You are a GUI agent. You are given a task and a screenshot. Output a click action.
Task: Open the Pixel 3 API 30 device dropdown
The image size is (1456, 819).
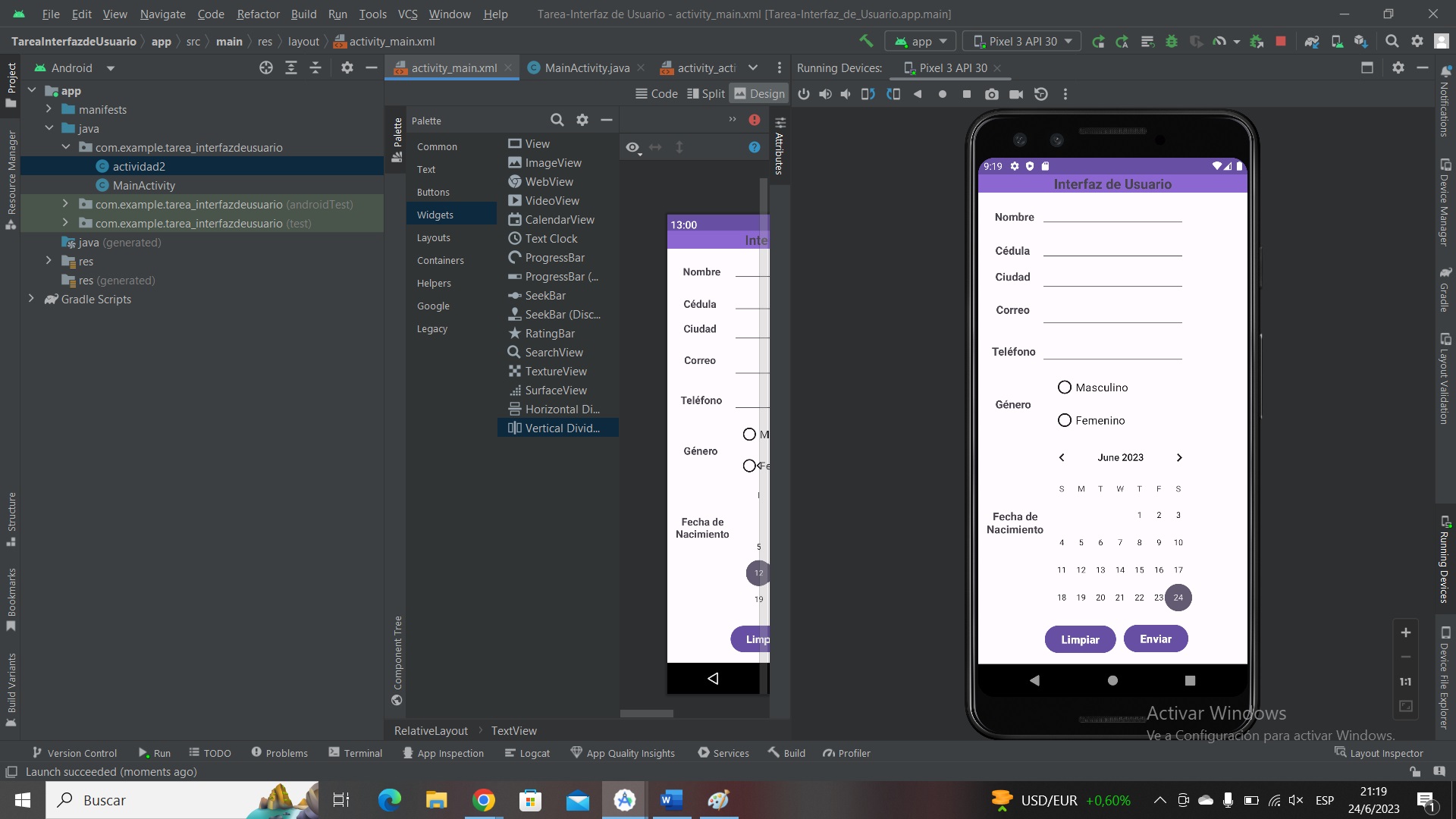[1023, 41]
